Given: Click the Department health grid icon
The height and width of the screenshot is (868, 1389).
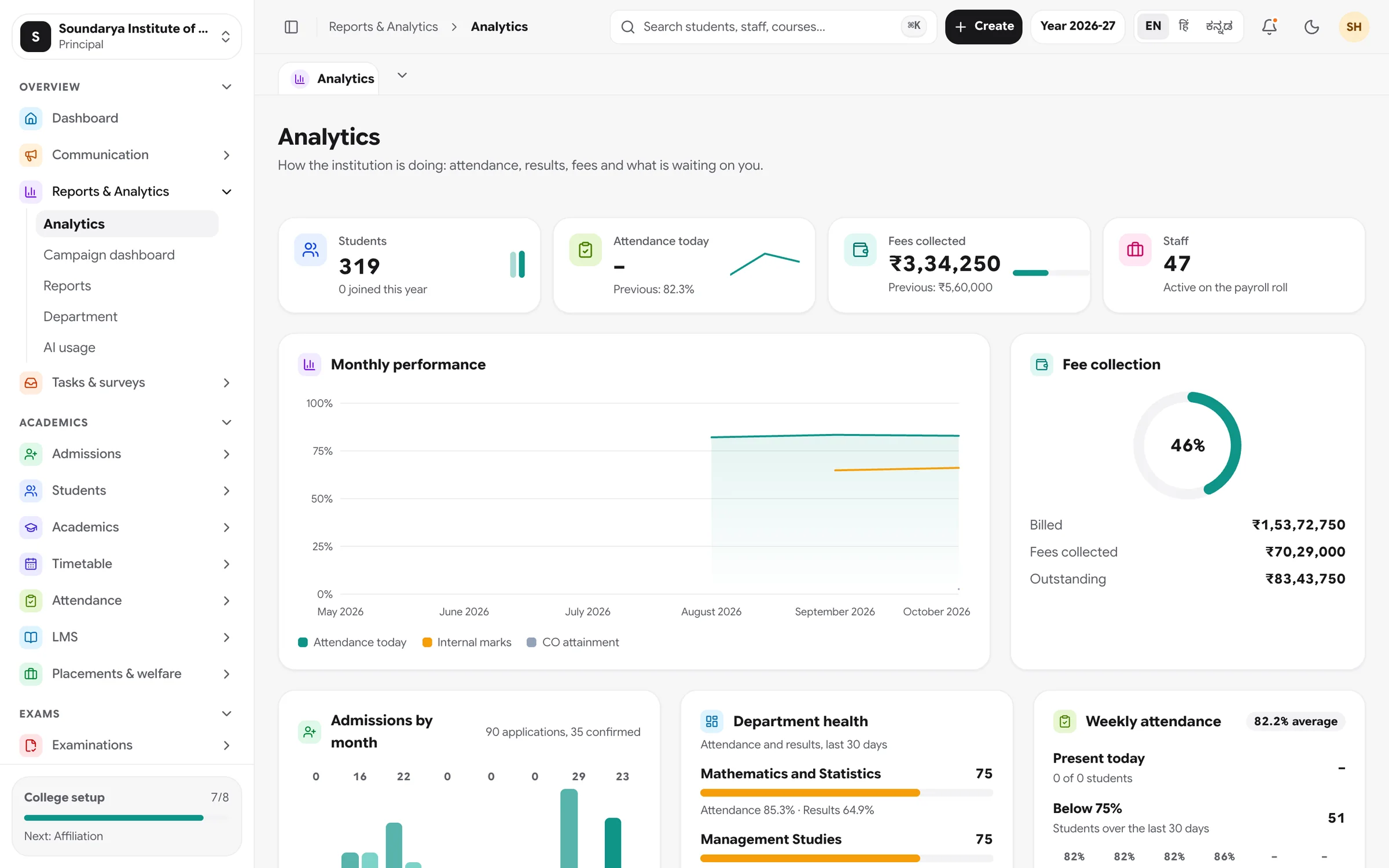Looking at the screenshot, I should 712,722.
